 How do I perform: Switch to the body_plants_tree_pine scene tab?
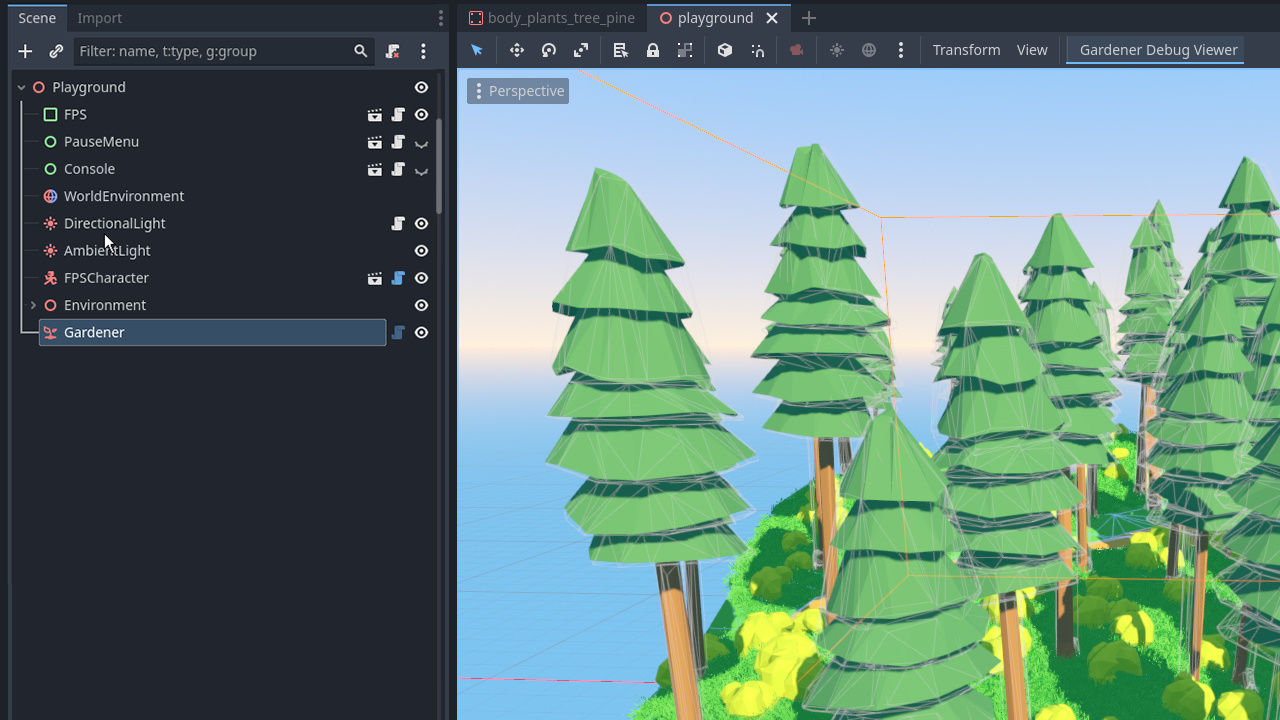[560, 17]
